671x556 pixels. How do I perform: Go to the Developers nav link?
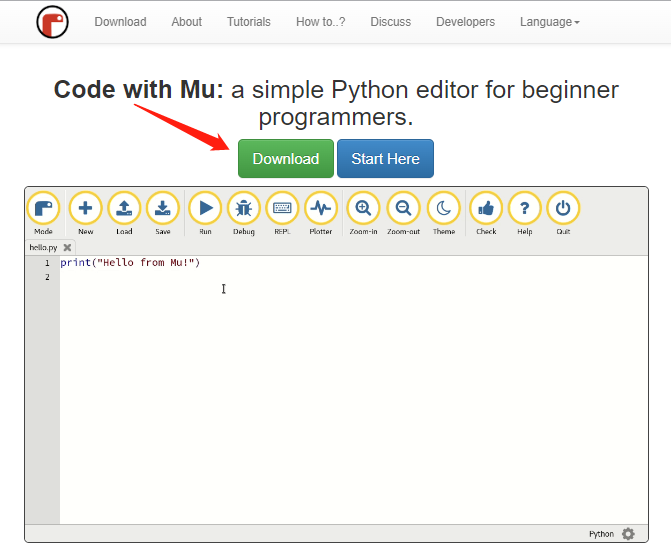point(465,22)
